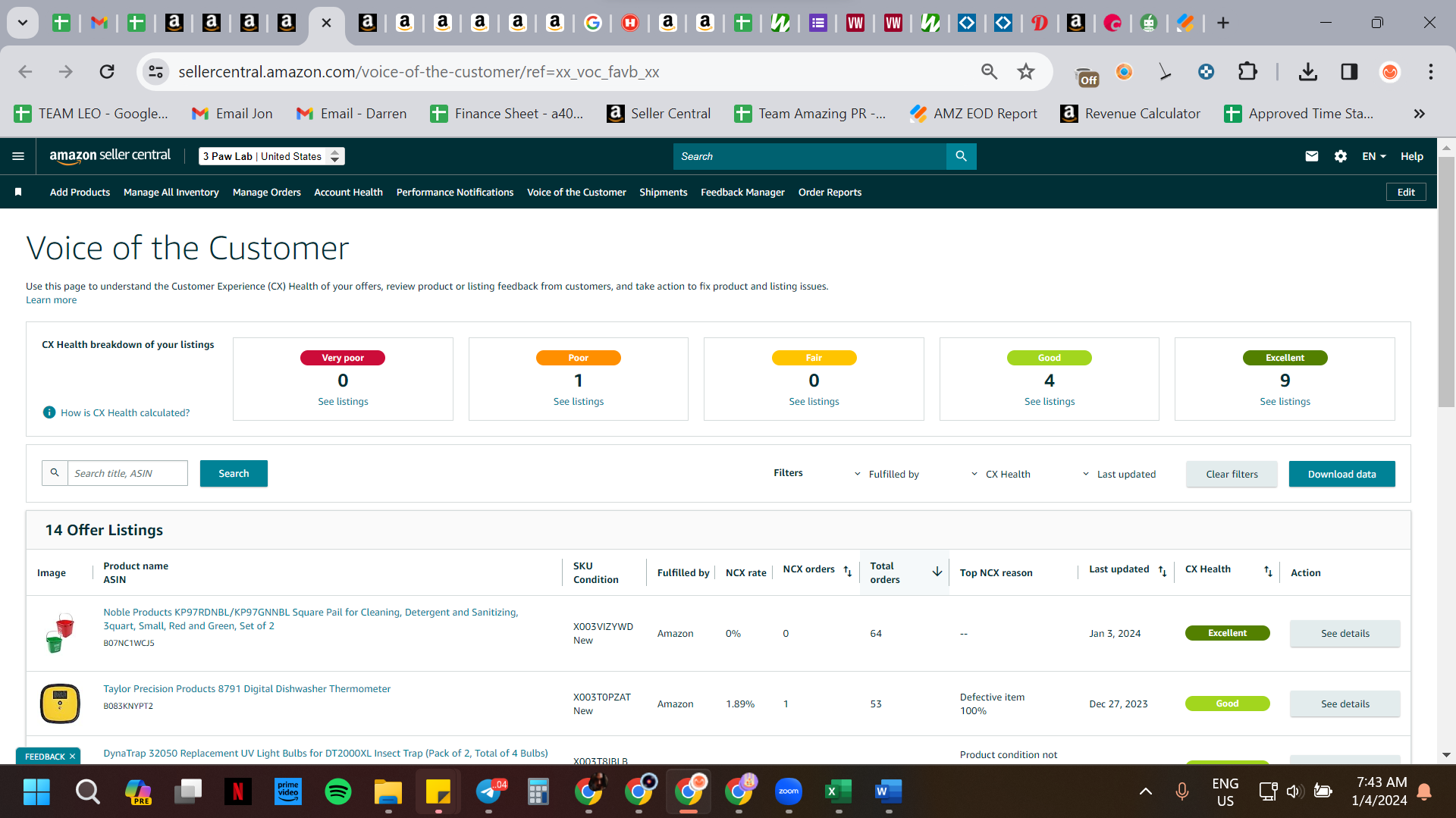Expand the 3 Paw Lab marketplace selector
The image size is (1456, 818).
271,156
